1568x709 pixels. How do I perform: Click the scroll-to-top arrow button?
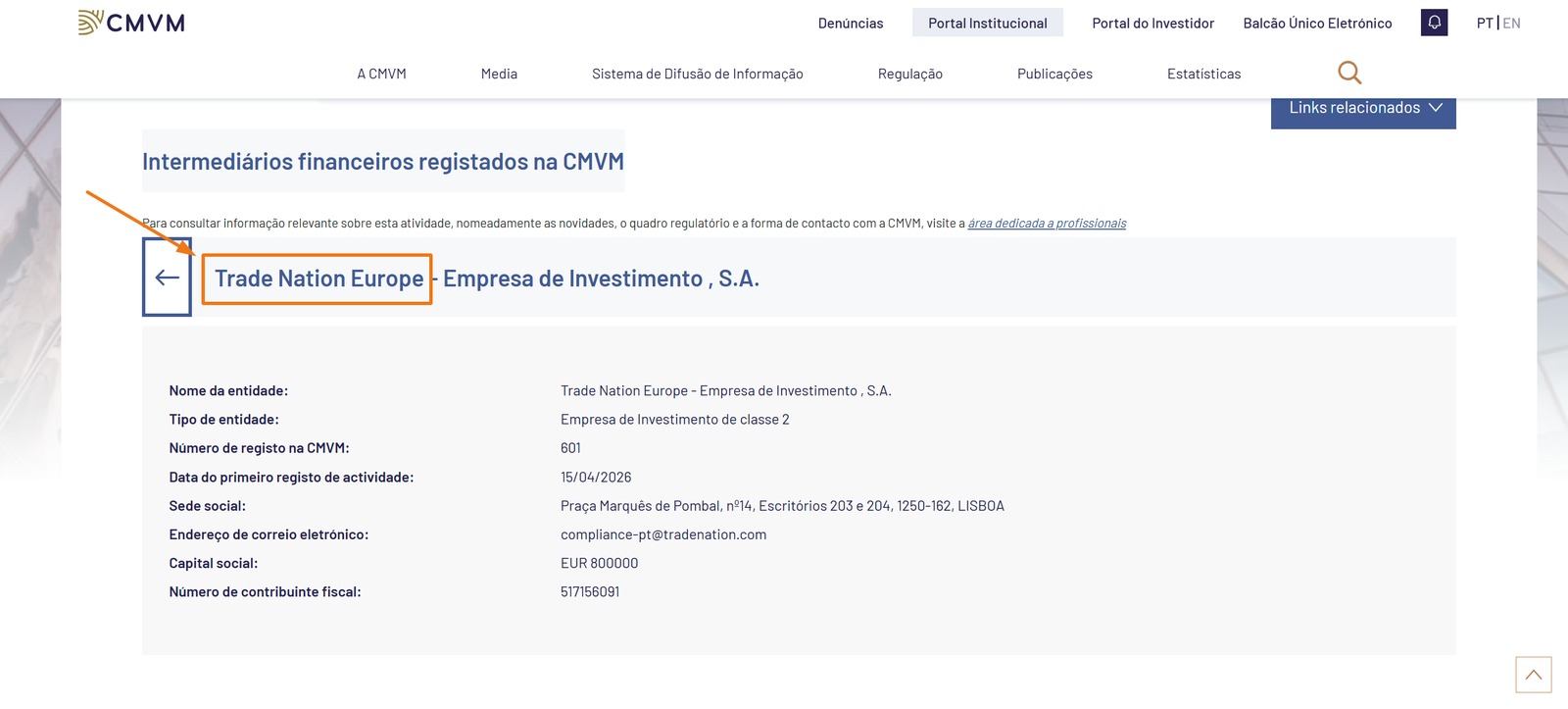point(1533,675)
